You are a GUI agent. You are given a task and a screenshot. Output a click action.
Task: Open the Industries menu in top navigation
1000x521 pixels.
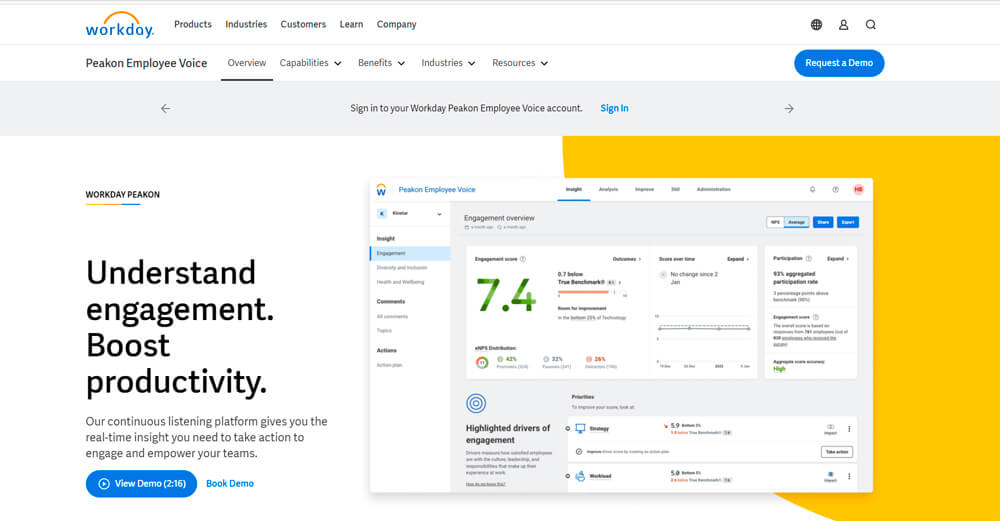click(246, 24)
